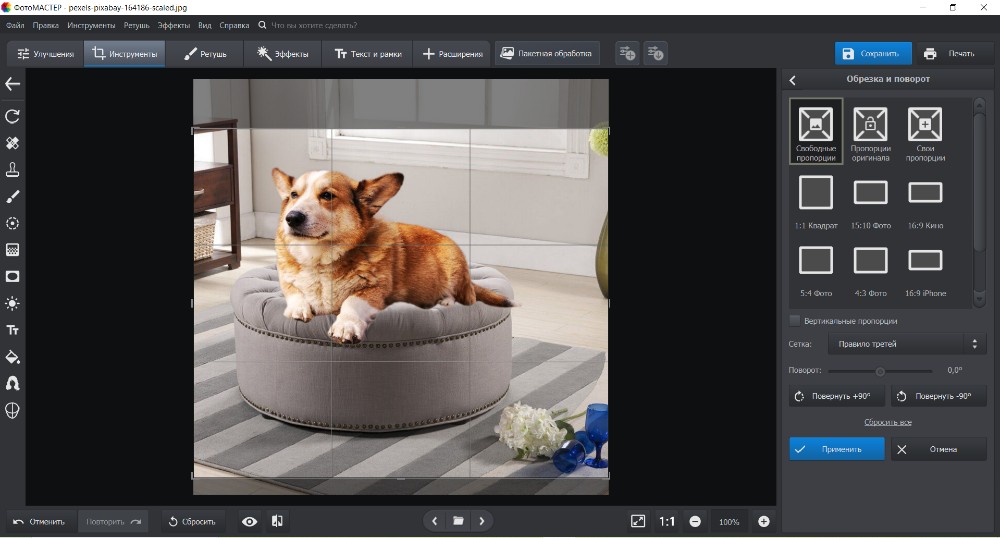Viewport: 1000px width, 538px height.
Task: Zoom in with the plus icon
Action: coord(764,521)
